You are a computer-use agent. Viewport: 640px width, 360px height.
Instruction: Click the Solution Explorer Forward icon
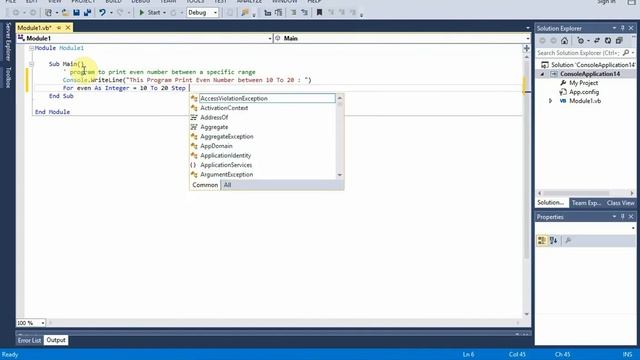[553, 40]
